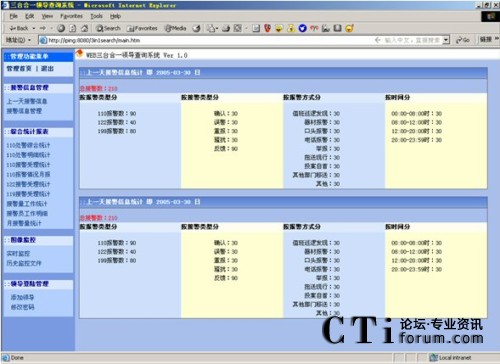Screen dimensions: 500x364
Task: Show browsing History from the toolbar
Action: 197,28
